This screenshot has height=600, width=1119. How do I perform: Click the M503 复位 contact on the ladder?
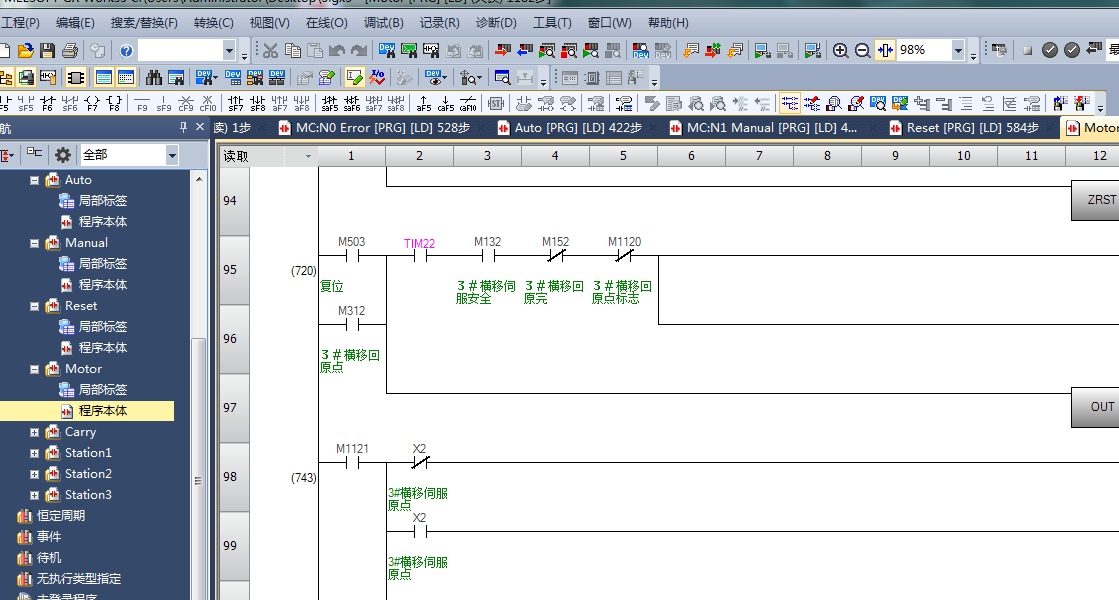351,255
